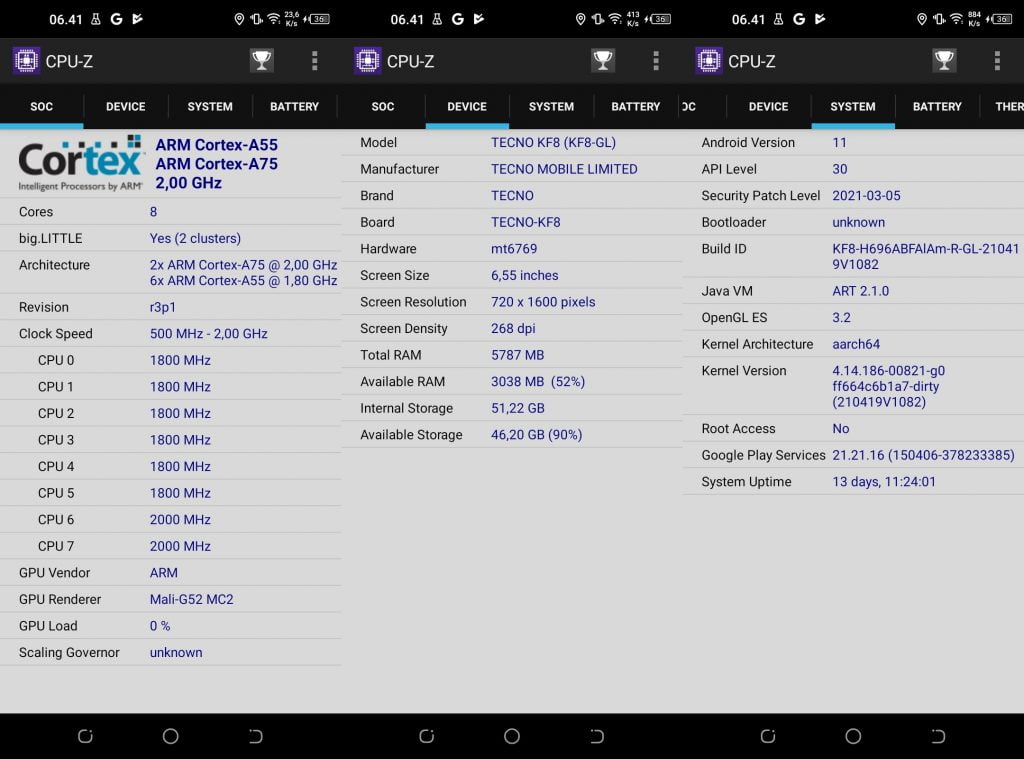Tap the recent apps nav button on SYSTEM screen
This screenshot has width=1024, height=759.
coord(768,736)
